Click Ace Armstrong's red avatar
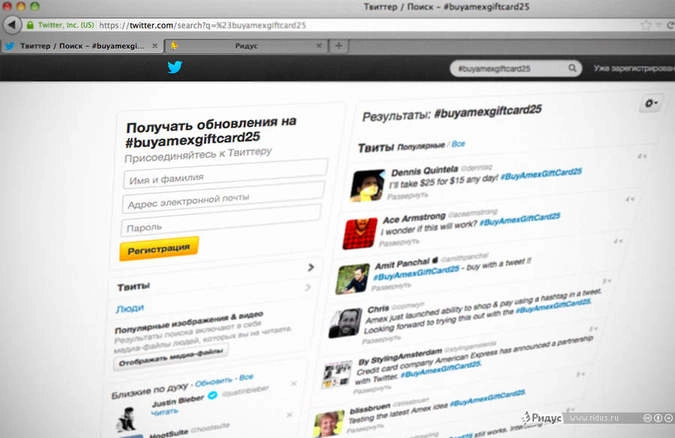The width and height of the screenshot is (675, 438). (x=359, y=232)
